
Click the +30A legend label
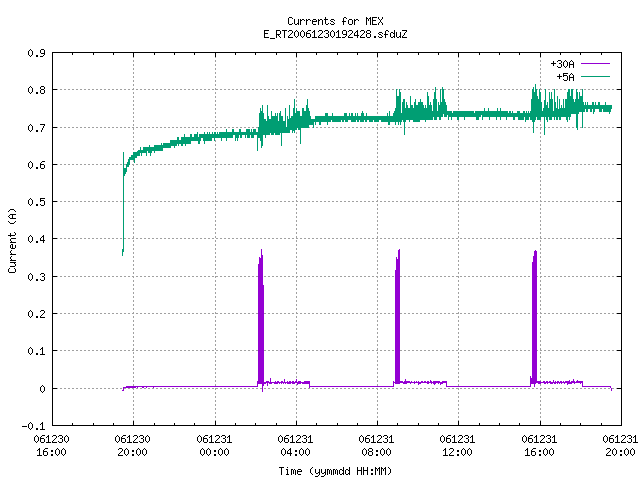pos(562,64)
